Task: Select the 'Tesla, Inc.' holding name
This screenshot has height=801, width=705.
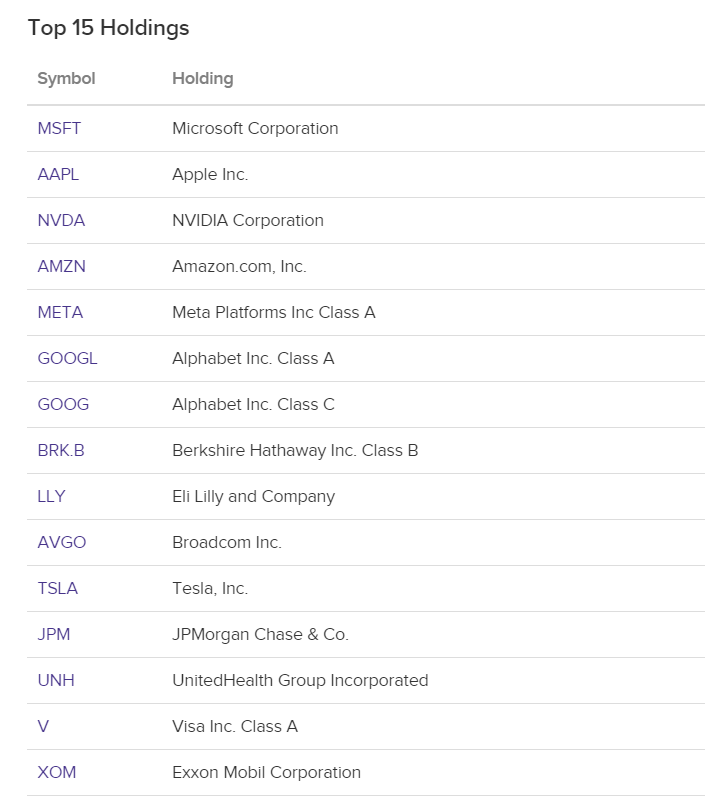Action: 210,588
